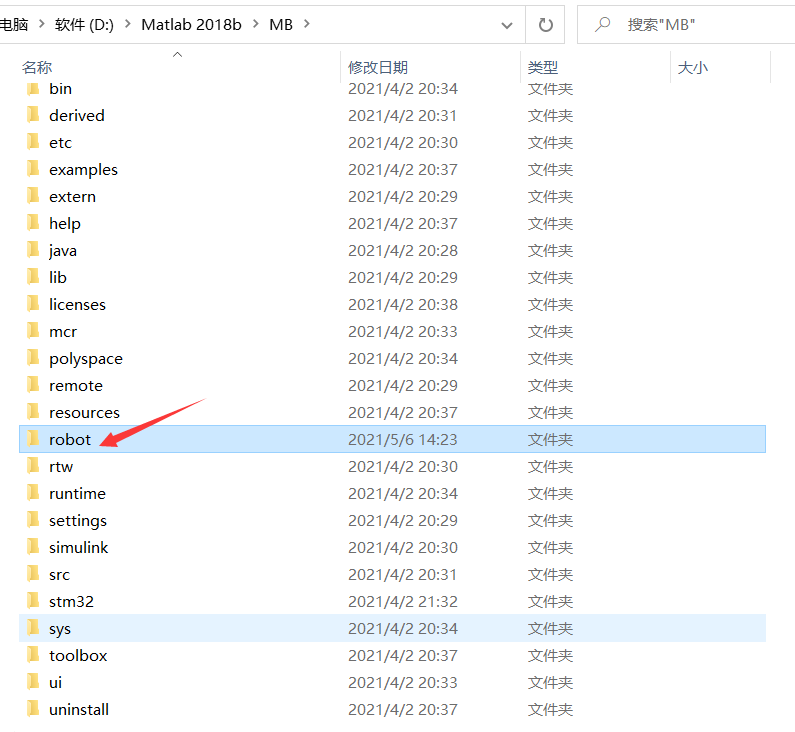Screen dimensions: 795x732
Task: Sort by 大小 column header
Action: click(x=693, y=67)
